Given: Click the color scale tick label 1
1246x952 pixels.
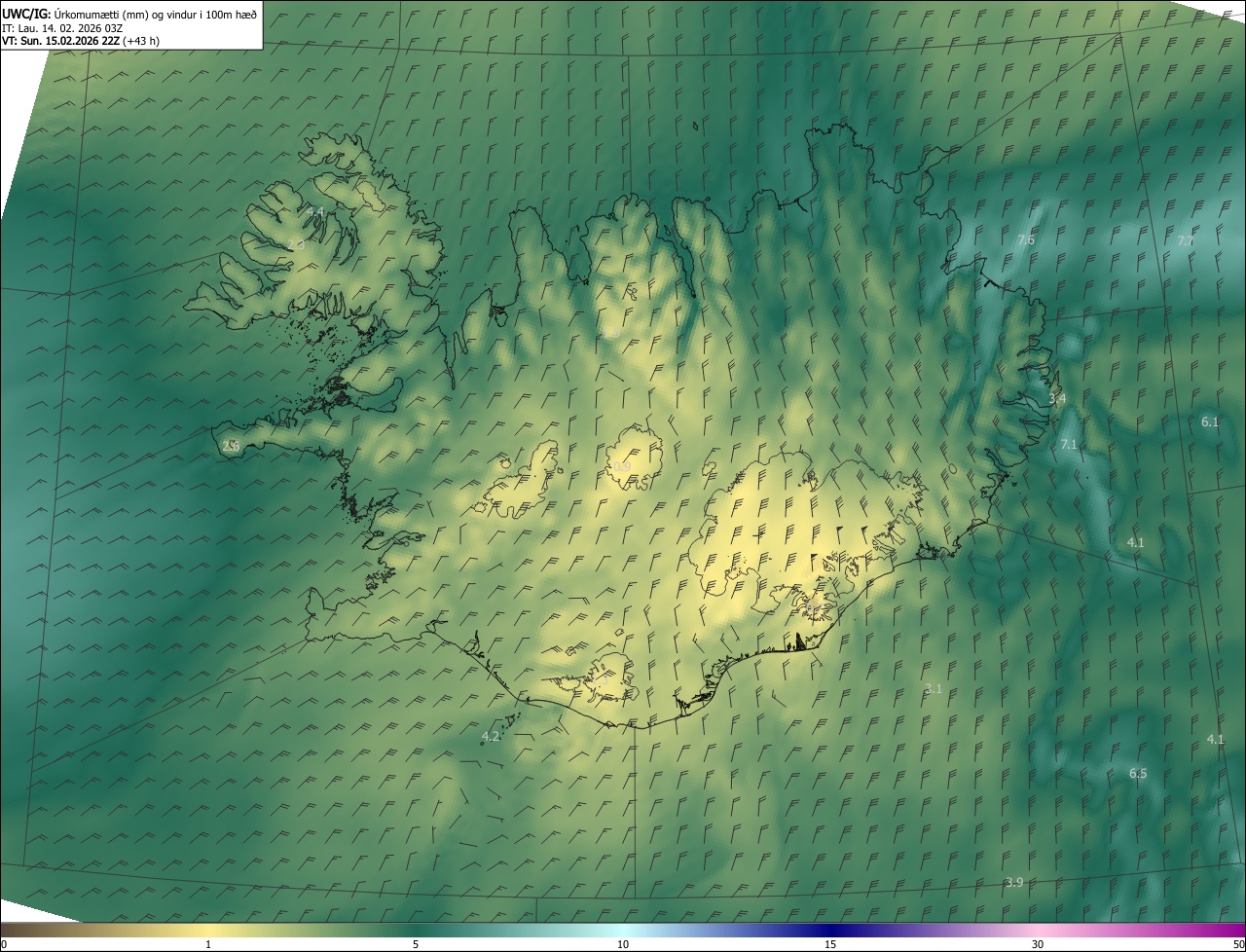Looking at the screenshot, I should click(208, 945).
